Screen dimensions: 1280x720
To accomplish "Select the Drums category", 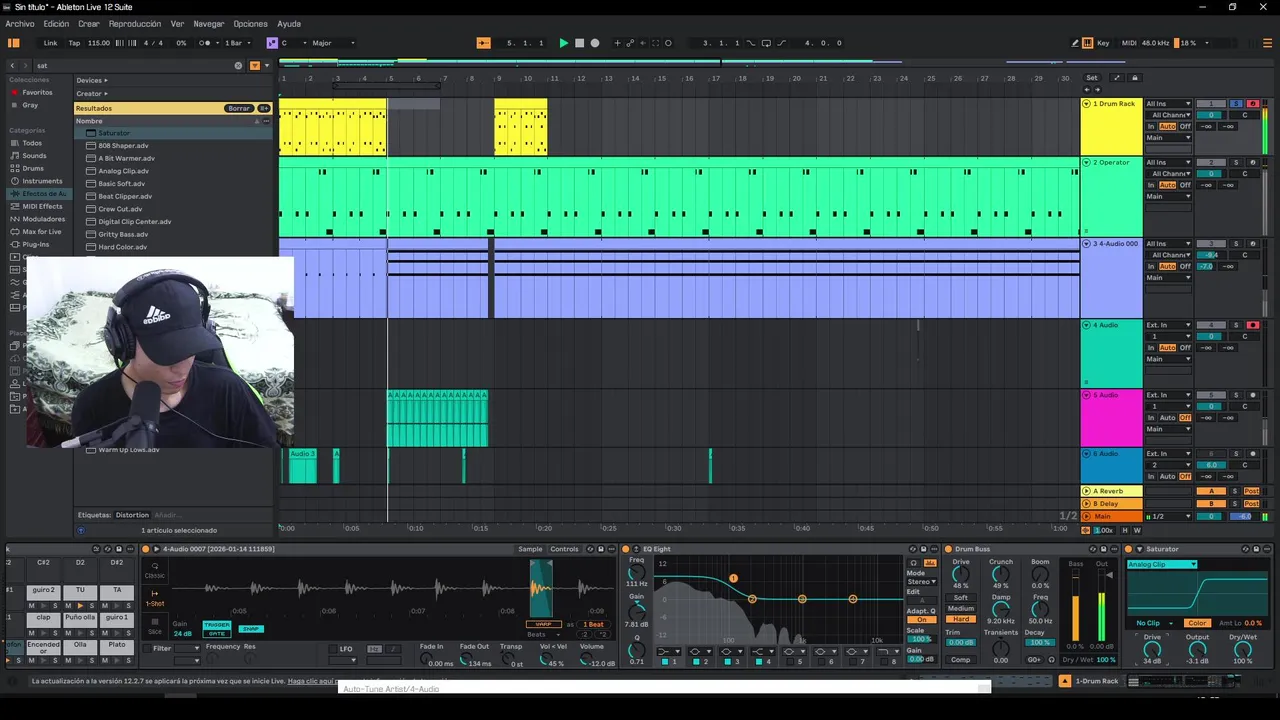I will point(33,168).
